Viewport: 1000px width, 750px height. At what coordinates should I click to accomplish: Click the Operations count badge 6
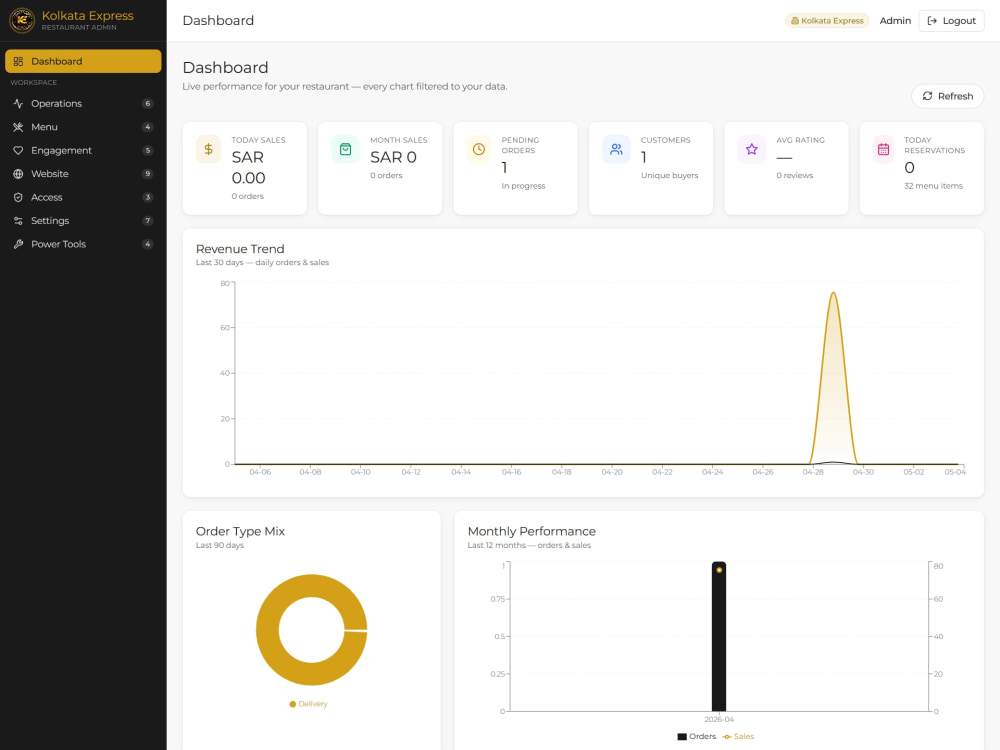tap(147, 103)
